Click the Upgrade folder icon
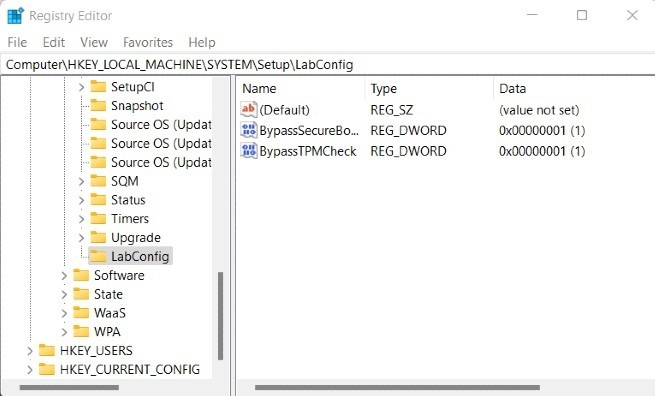The image size is (655, 396). tap(98, 237)
